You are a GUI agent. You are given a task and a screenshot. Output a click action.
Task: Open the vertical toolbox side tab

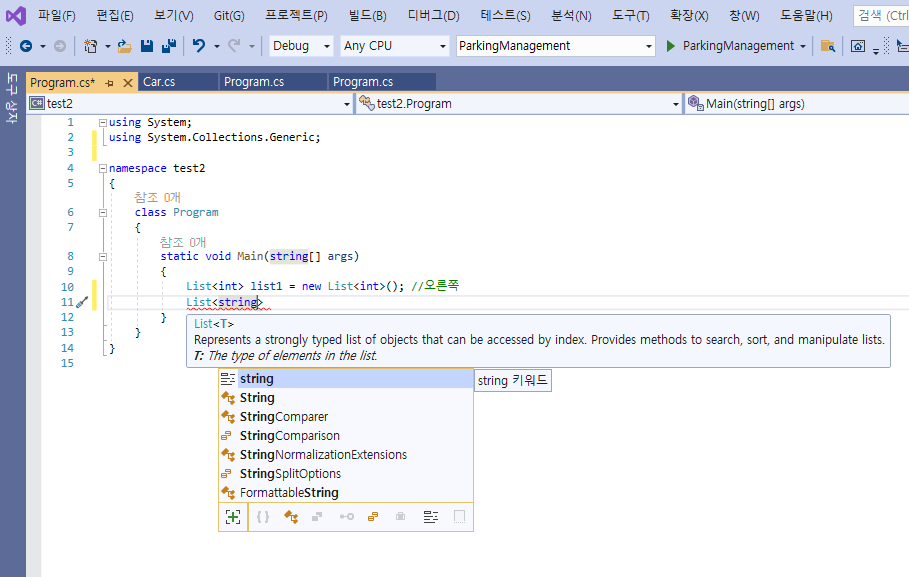pos(12,99)
